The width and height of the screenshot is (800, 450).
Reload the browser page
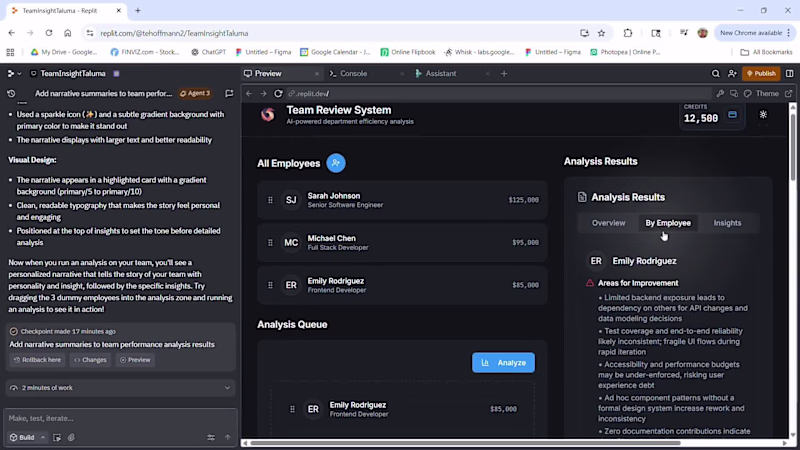point(48,33)
